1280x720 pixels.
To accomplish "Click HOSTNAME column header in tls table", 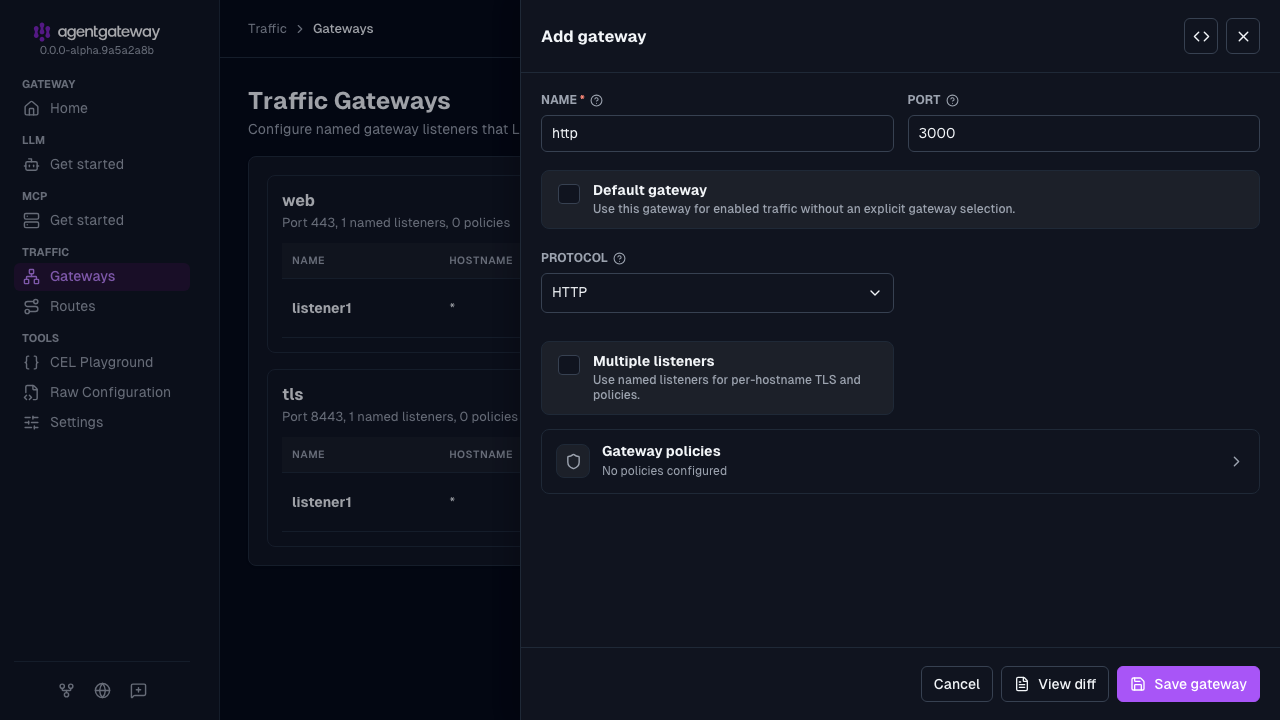I will point(481,454).
